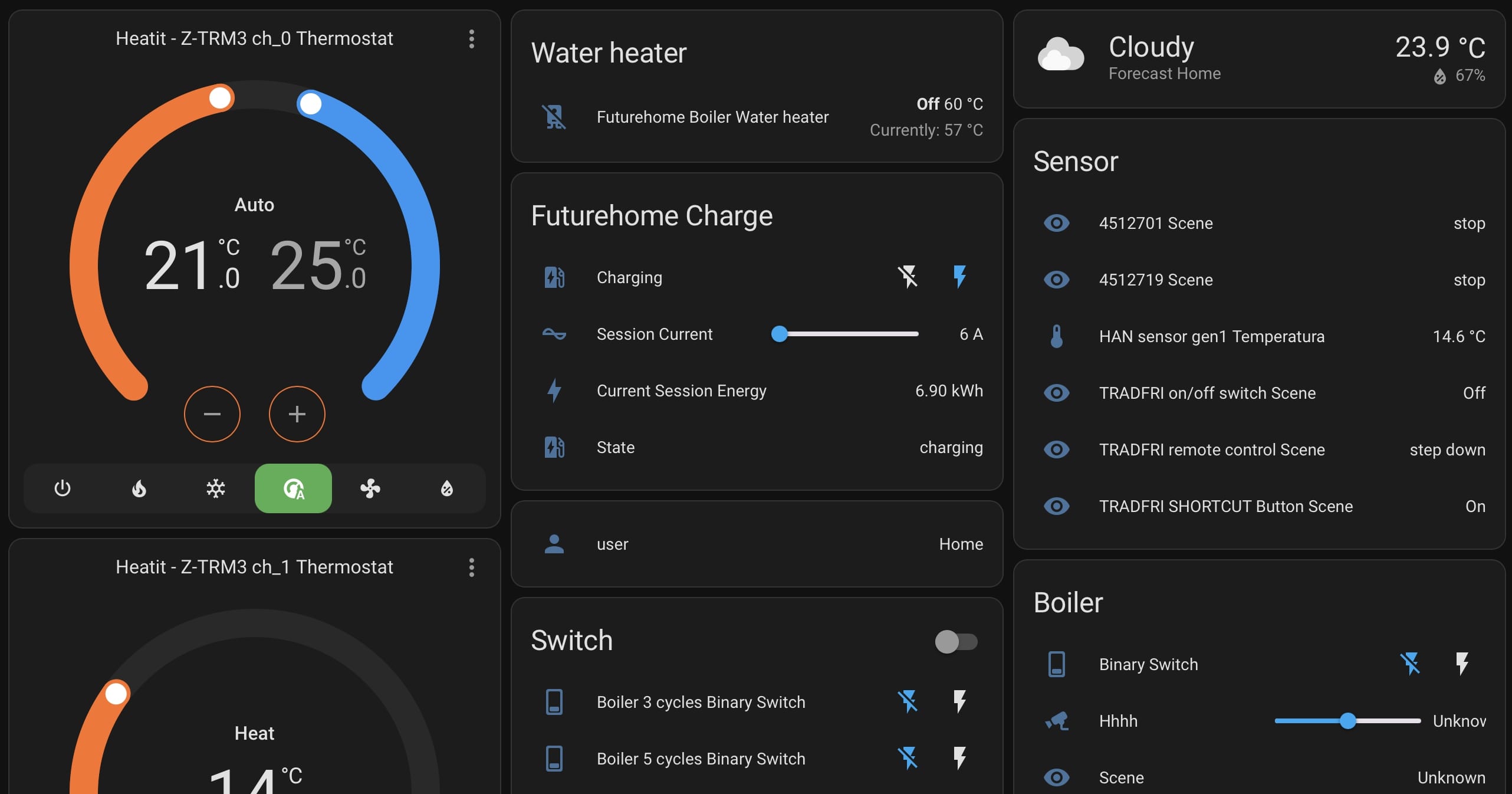Turn on Boiler 3 cycles Binary Switch

[x=959, y=702]
